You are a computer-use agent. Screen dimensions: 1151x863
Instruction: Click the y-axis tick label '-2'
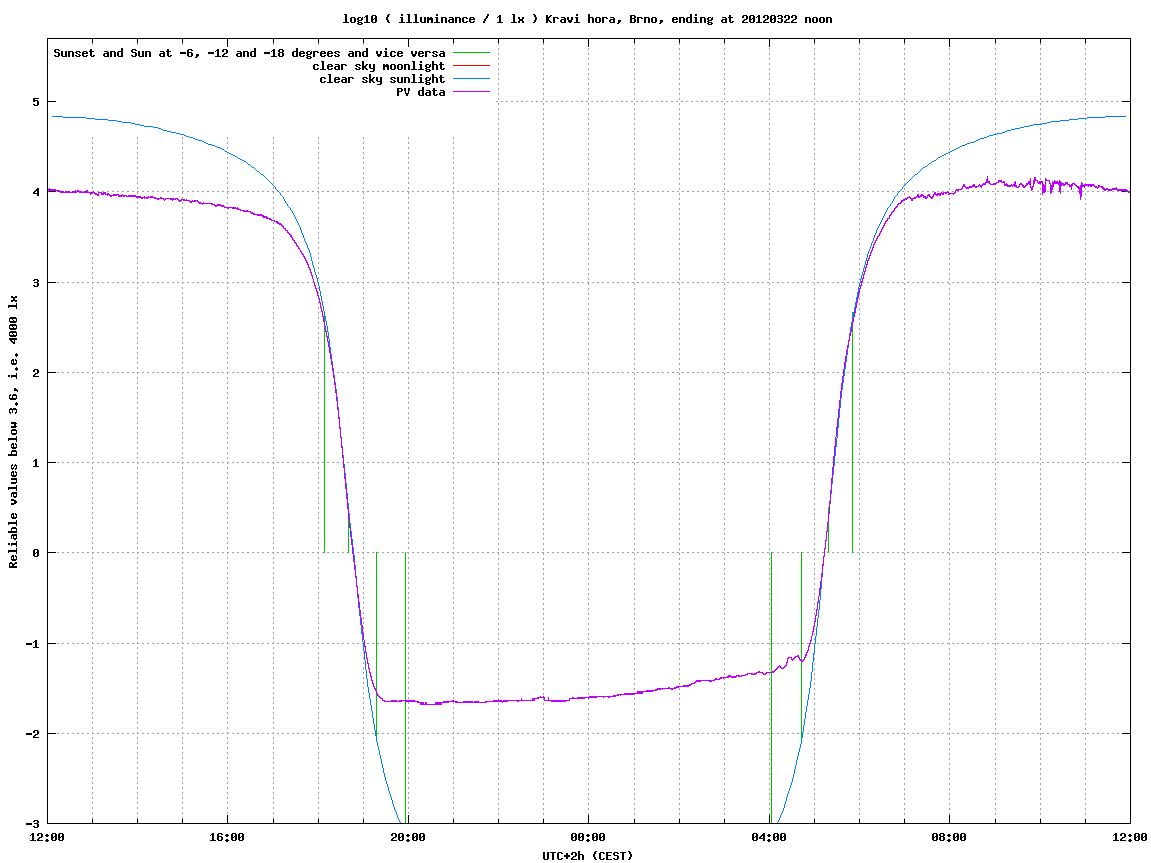pos(32,734)
